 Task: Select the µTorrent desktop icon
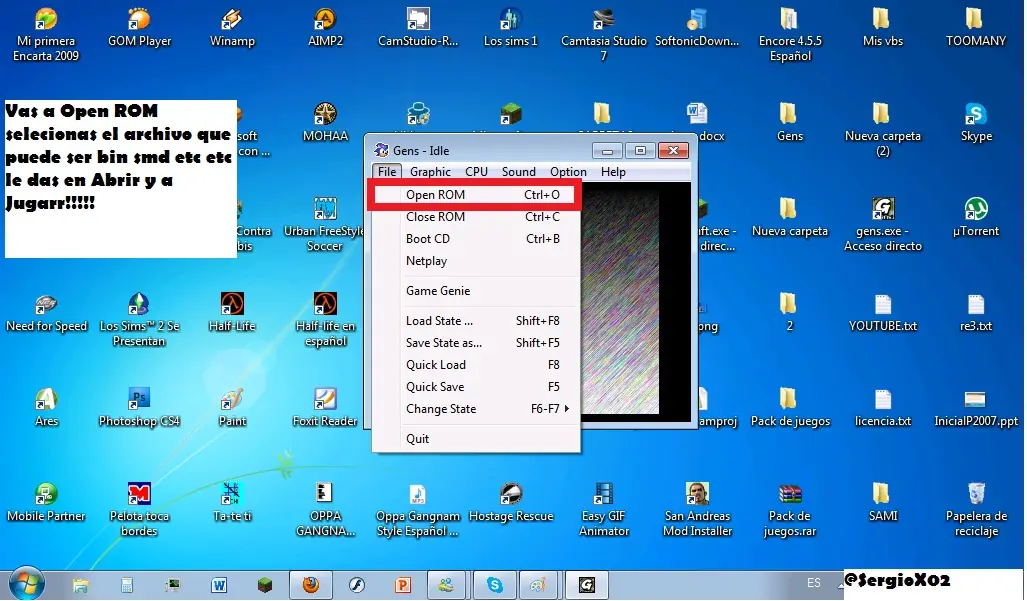[x=976, y=219]
